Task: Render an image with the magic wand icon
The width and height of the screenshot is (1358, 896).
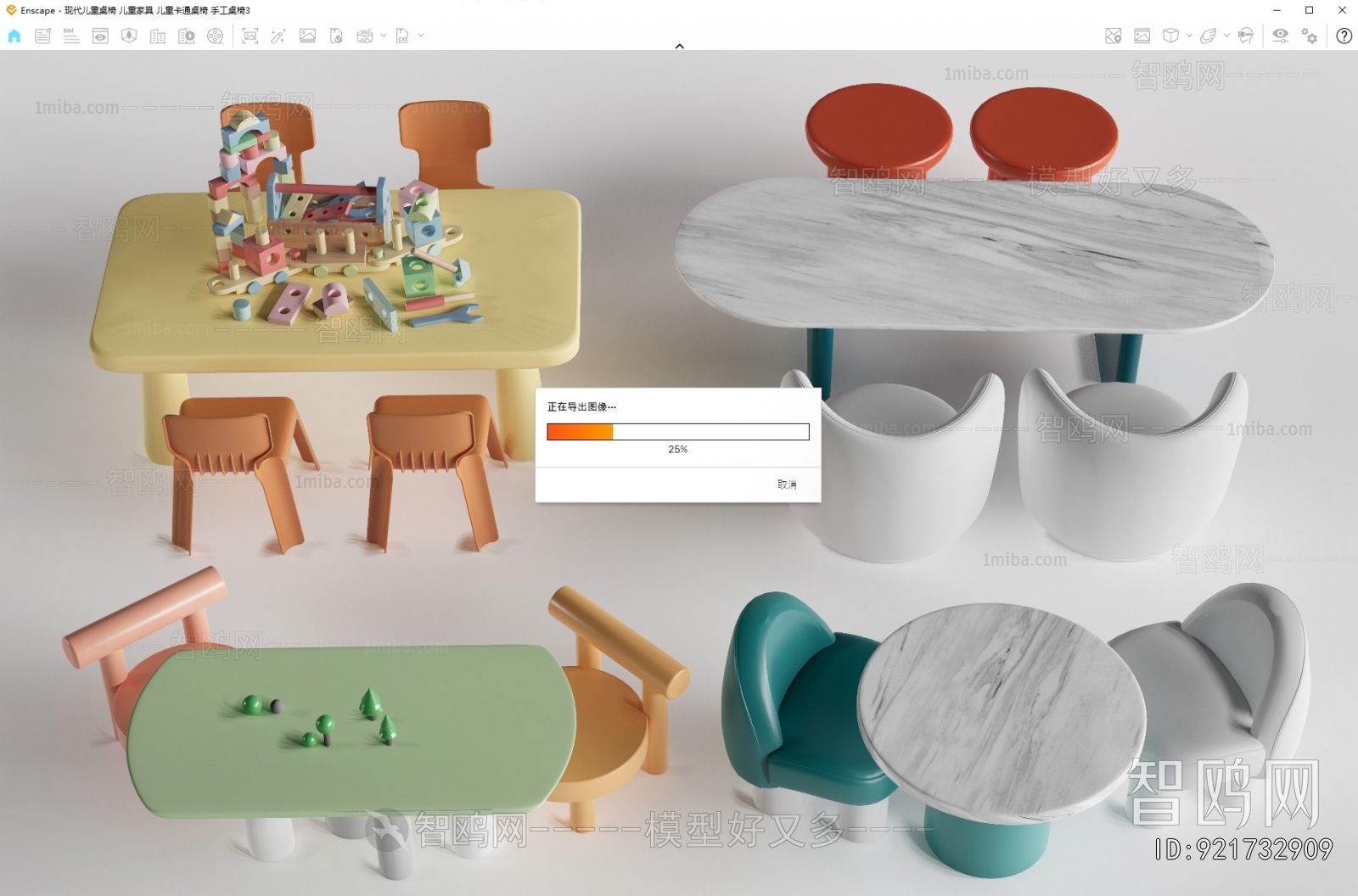Action: pyautogui.click(x=278, y=36)
